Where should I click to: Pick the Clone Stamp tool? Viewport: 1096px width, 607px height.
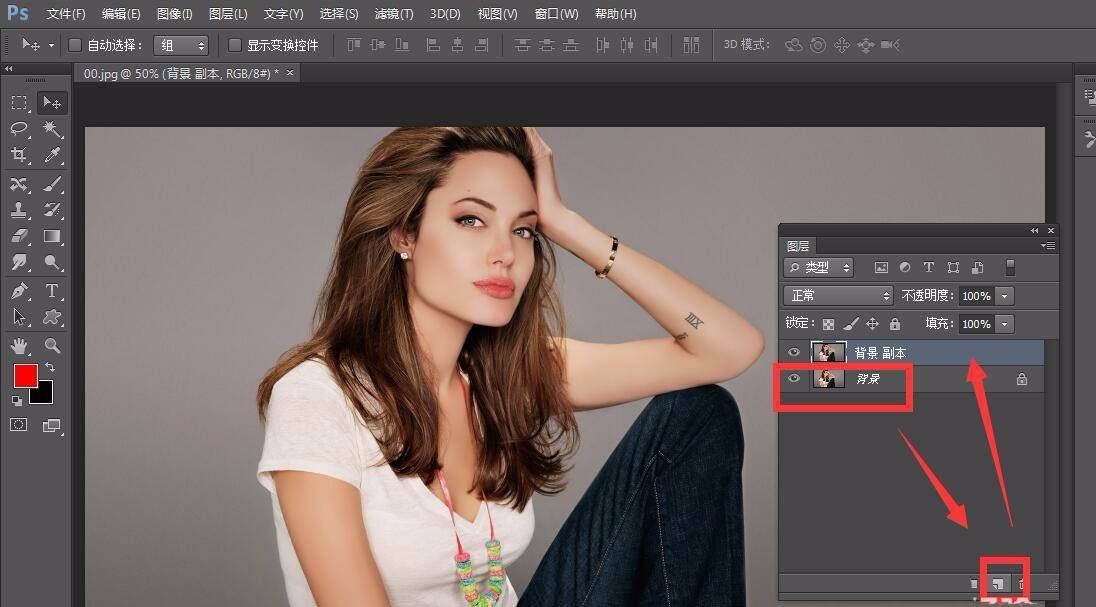[18, 210]
